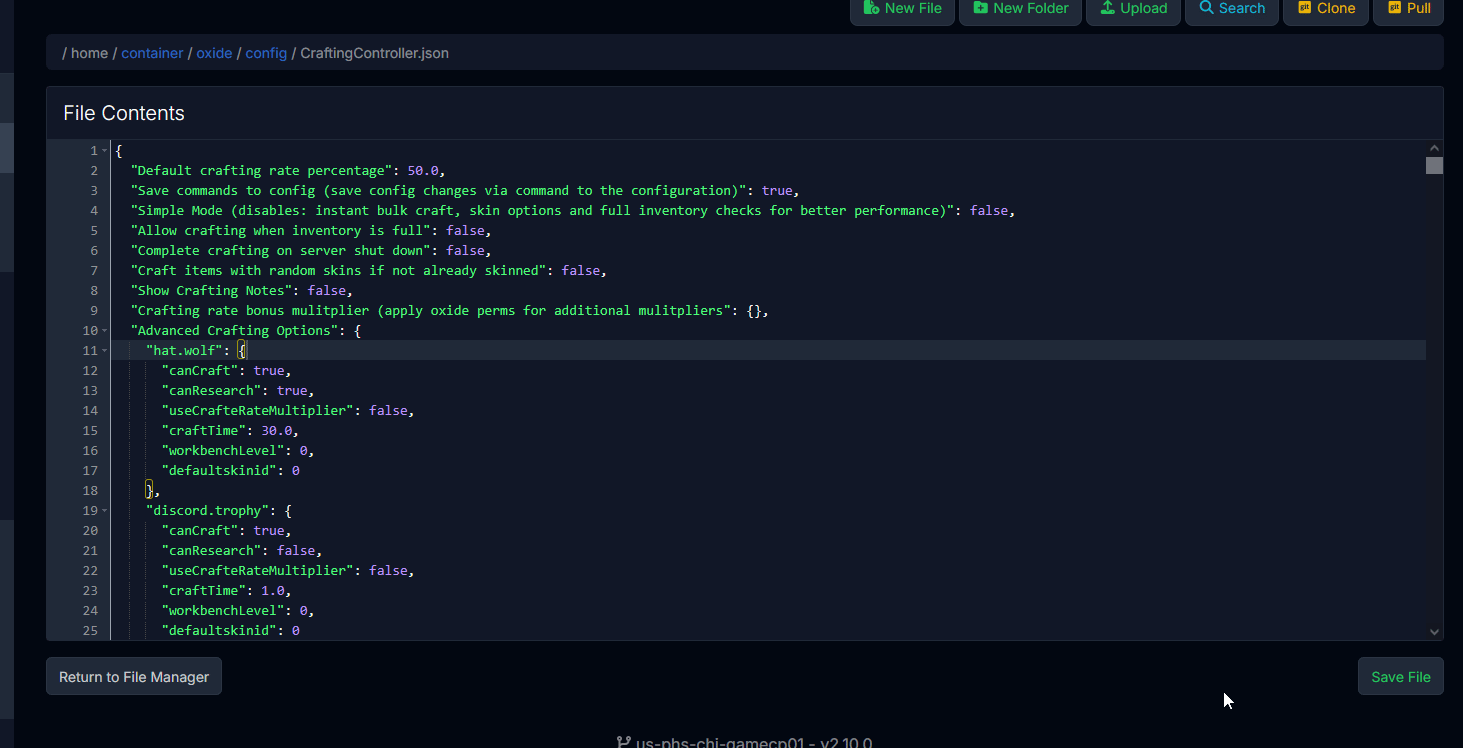The image size is (1463, 748).
Task: Open the container breadcrumb link
Action: coord(152,53)
